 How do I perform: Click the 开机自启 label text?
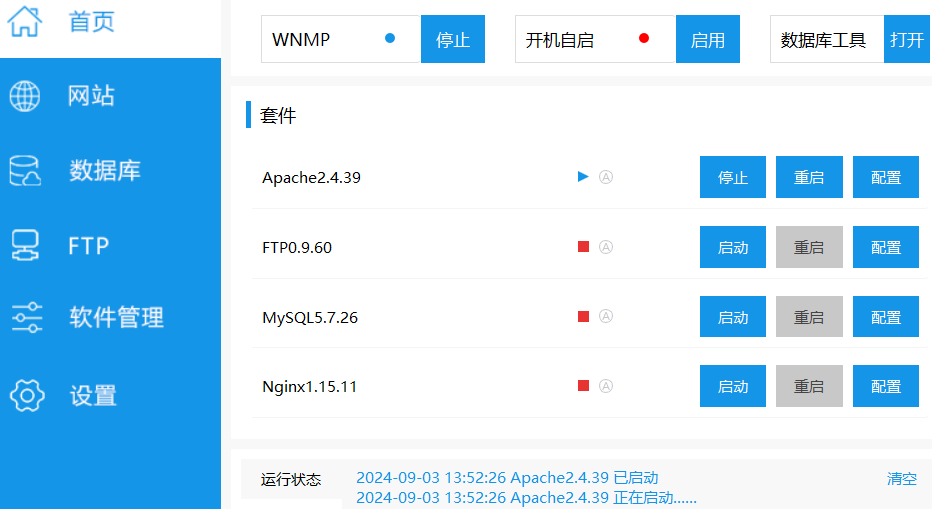[x=560, y=40]
